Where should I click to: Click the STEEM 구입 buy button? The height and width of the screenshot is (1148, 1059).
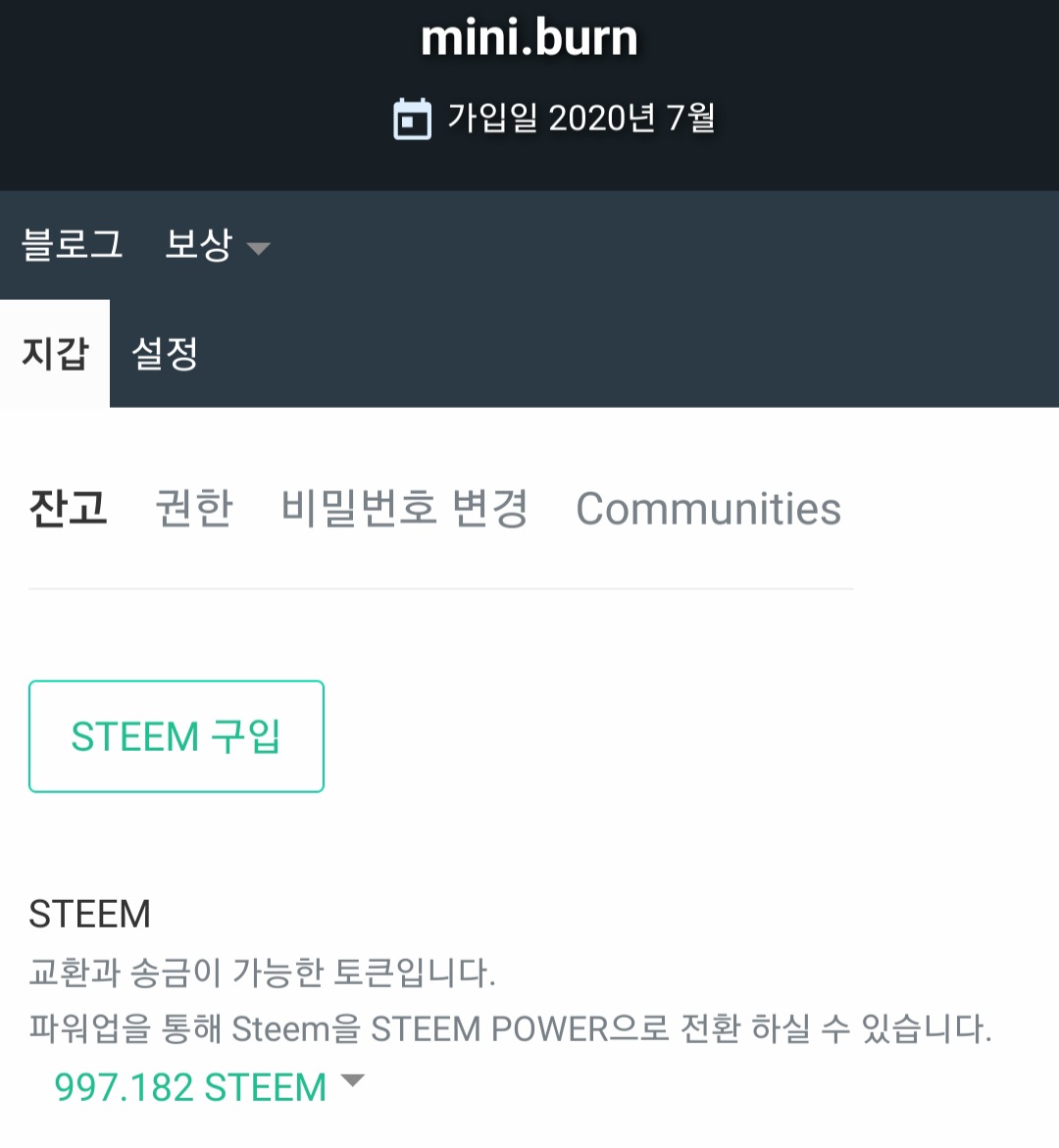[x=176, y=736]
